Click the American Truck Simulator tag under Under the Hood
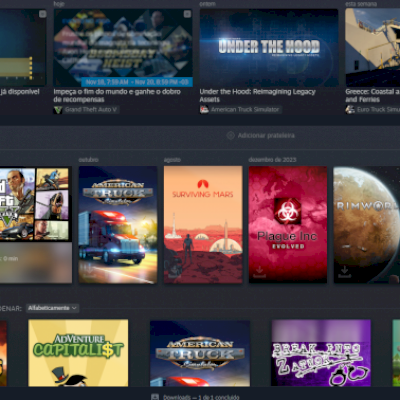 (x=245, y=109)
